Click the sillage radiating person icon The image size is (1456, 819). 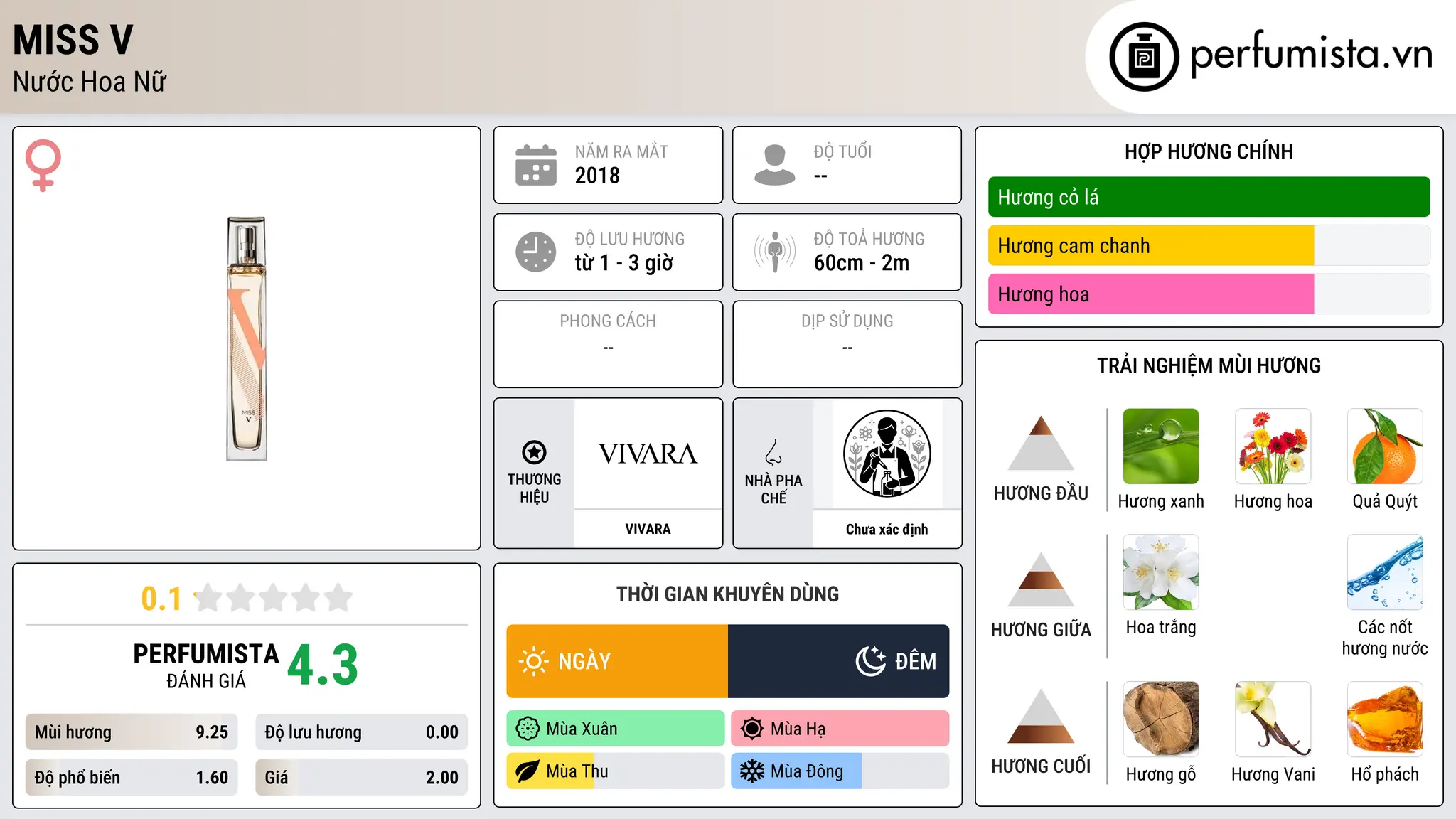(x=775, y=252)
